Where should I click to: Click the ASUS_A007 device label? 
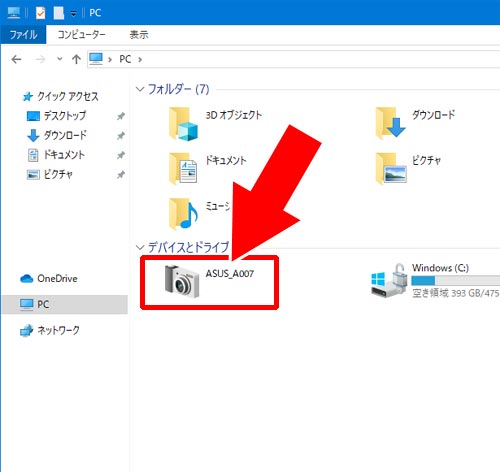230,274
